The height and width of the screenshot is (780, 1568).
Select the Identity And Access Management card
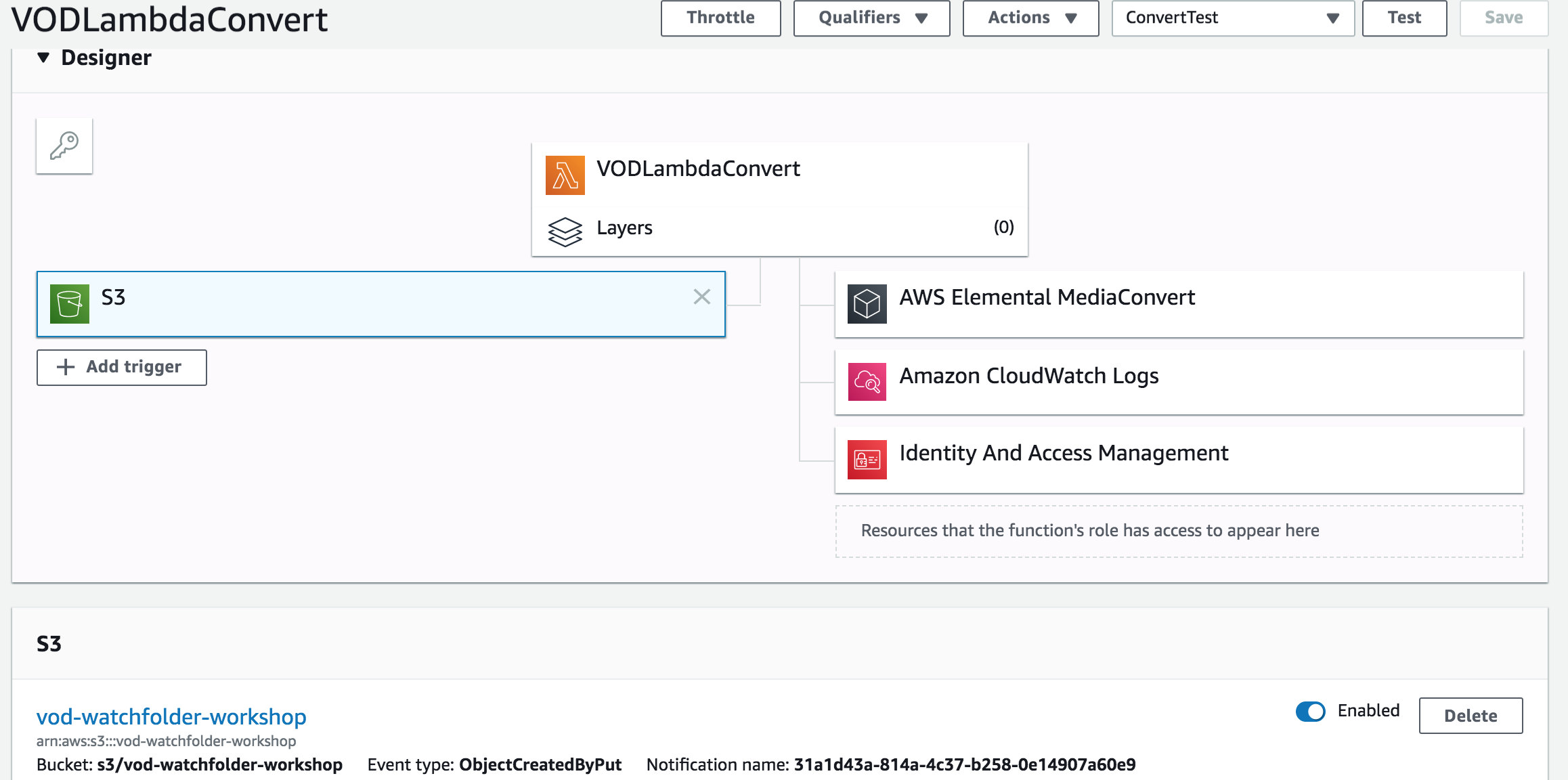coord(1179,460)
